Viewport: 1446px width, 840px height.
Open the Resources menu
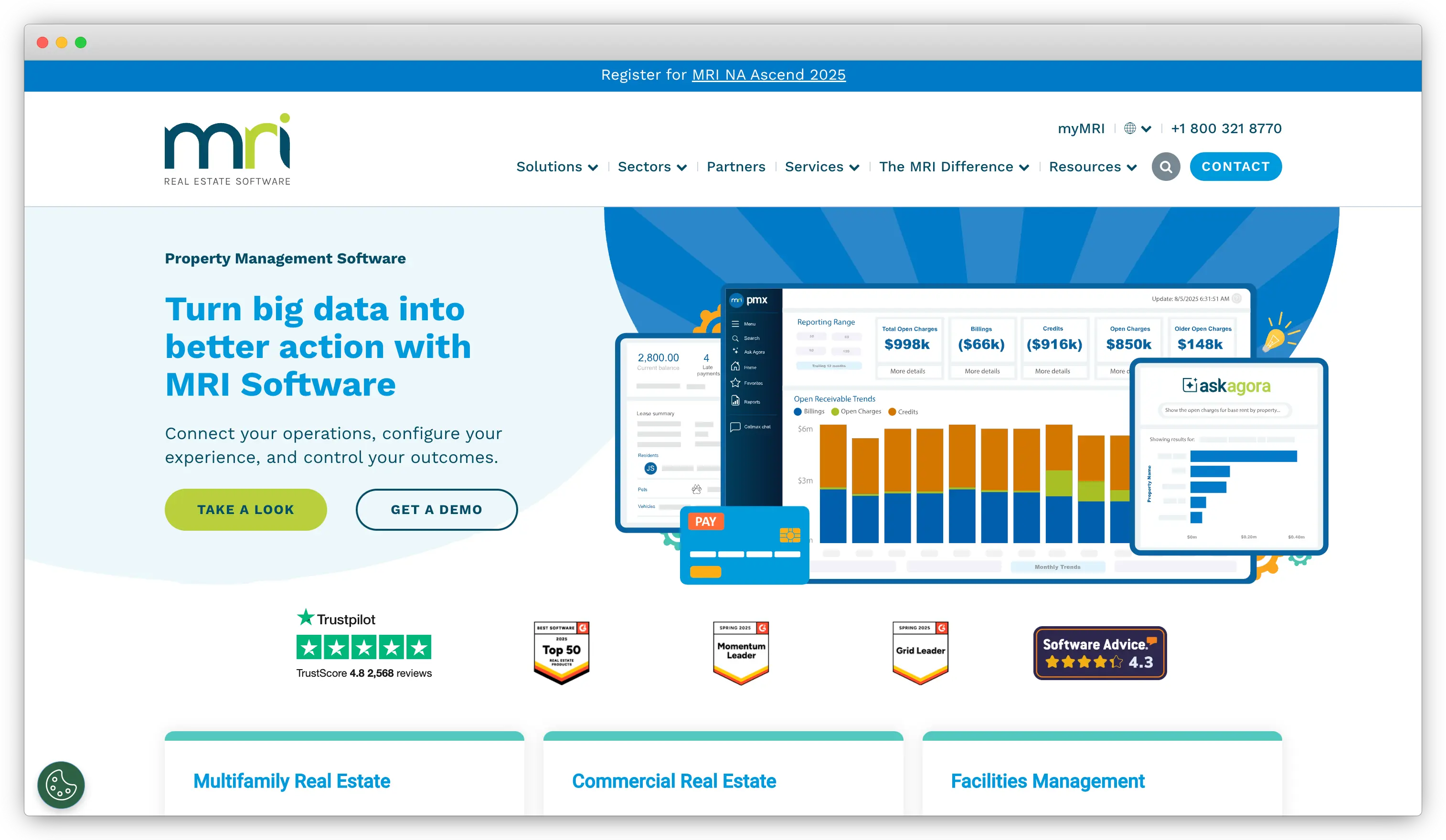[1093, 167]
